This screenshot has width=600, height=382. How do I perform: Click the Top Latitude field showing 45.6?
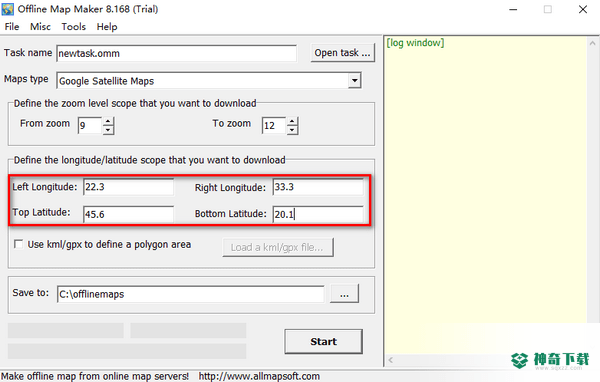(128, 214)
